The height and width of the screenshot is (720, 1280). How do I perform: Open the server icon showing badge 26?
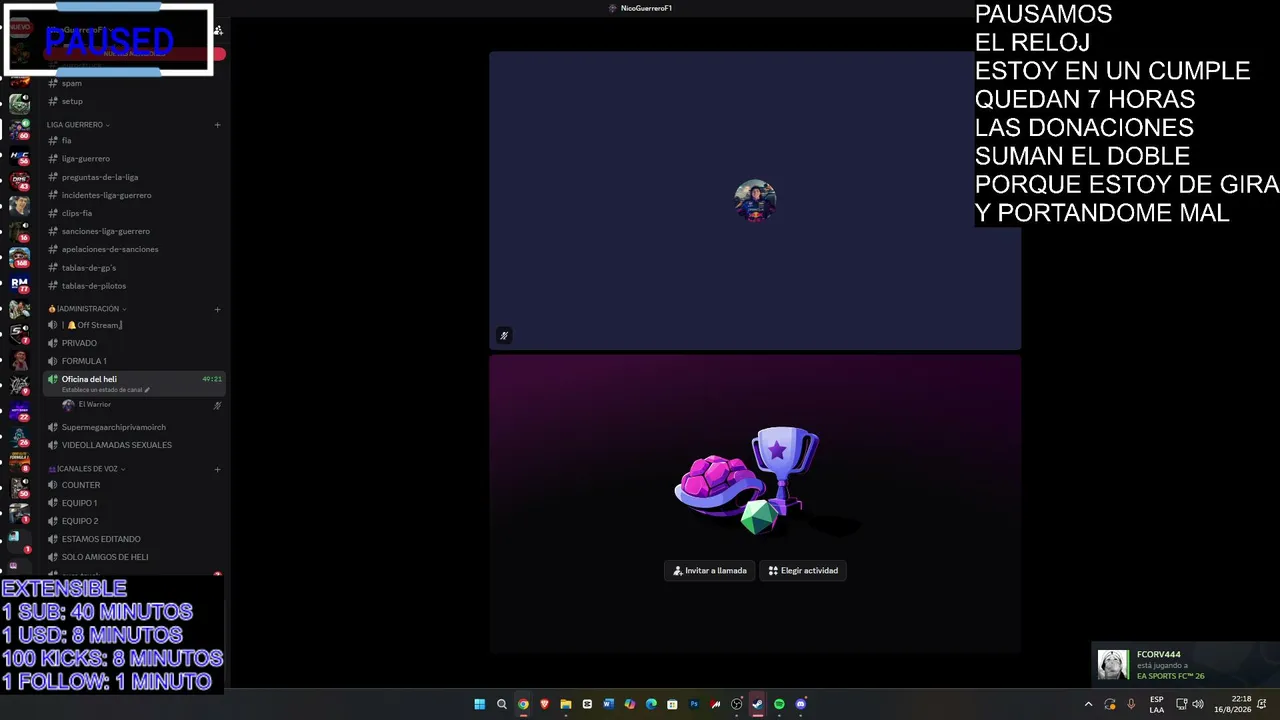(19, 437)
